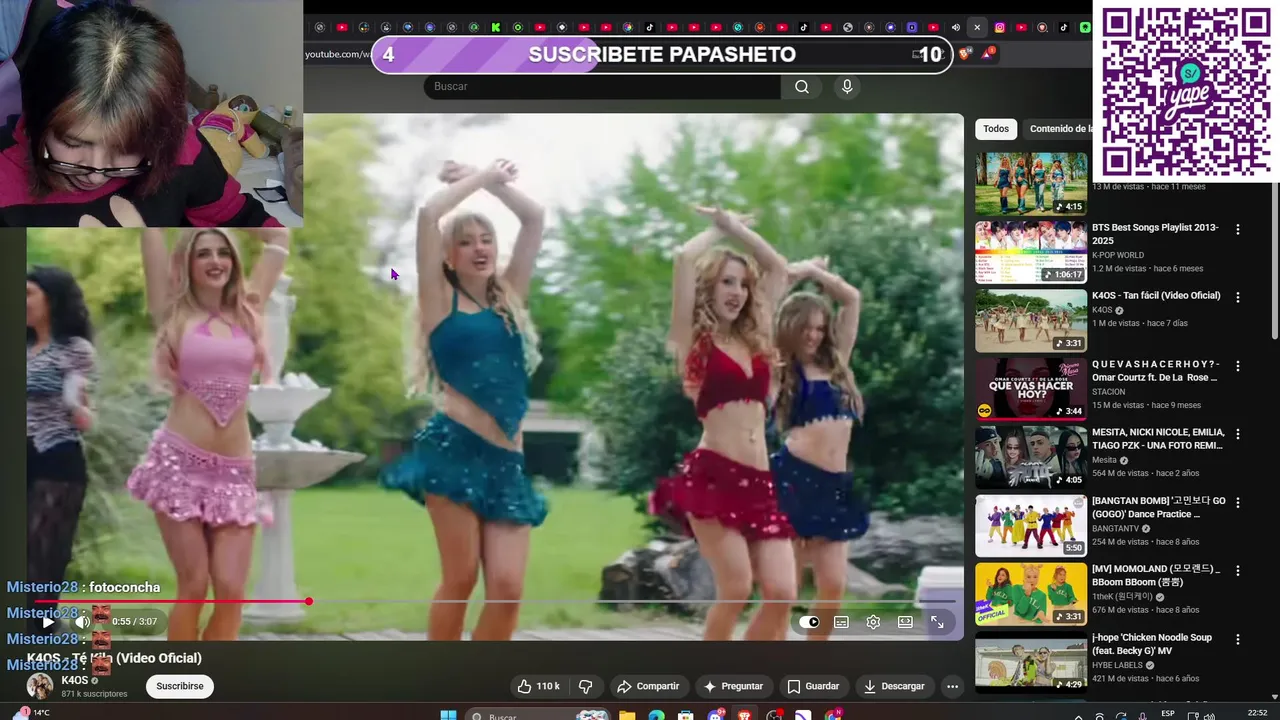Open j-hope Chicken Noodle Soup thumbnail
The width and height of the screenshot is (1280, 720).
[1031, 661]
